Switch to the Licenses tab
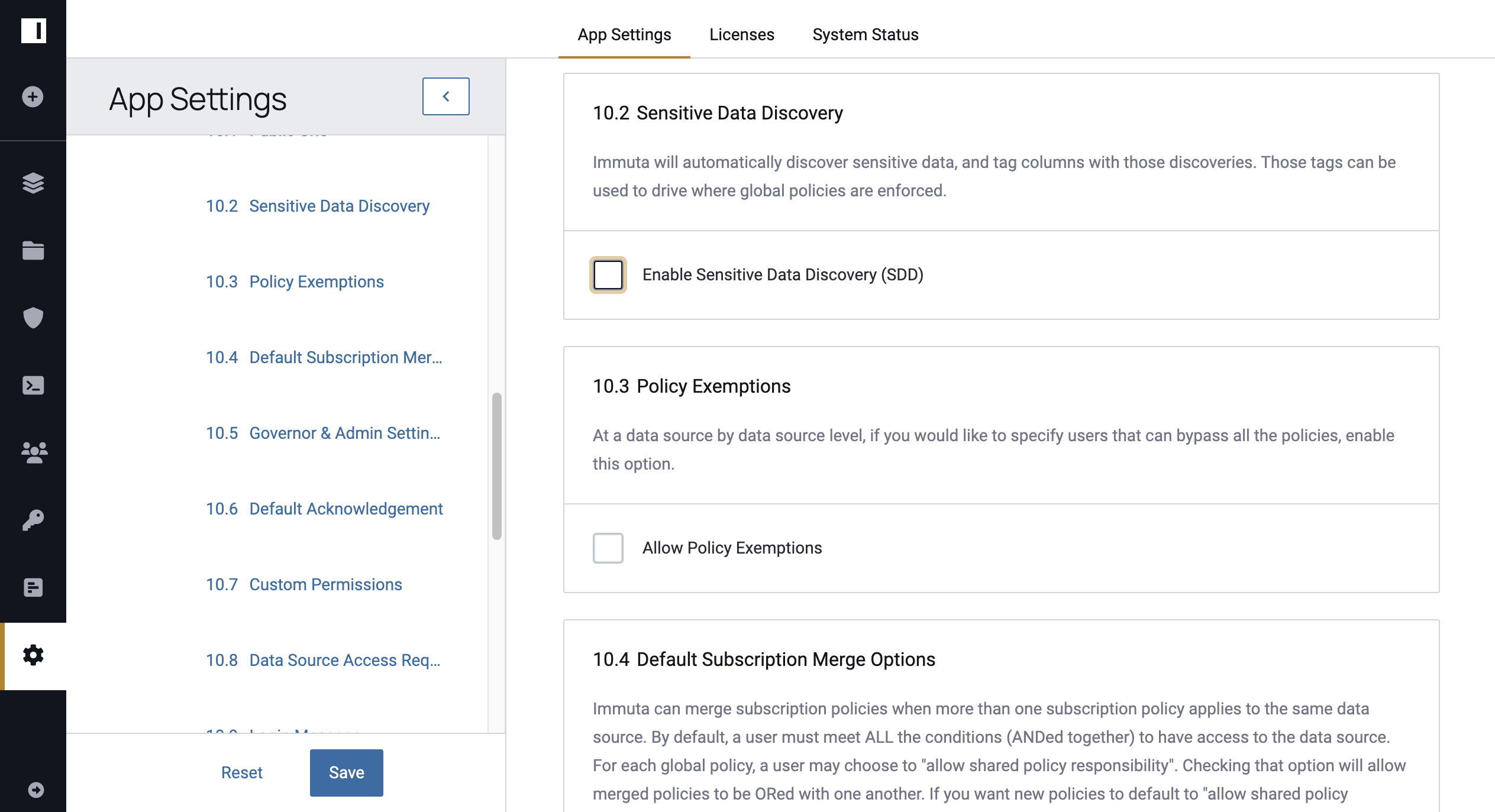This screenshot has height=812, width=1495. point(741,33)
